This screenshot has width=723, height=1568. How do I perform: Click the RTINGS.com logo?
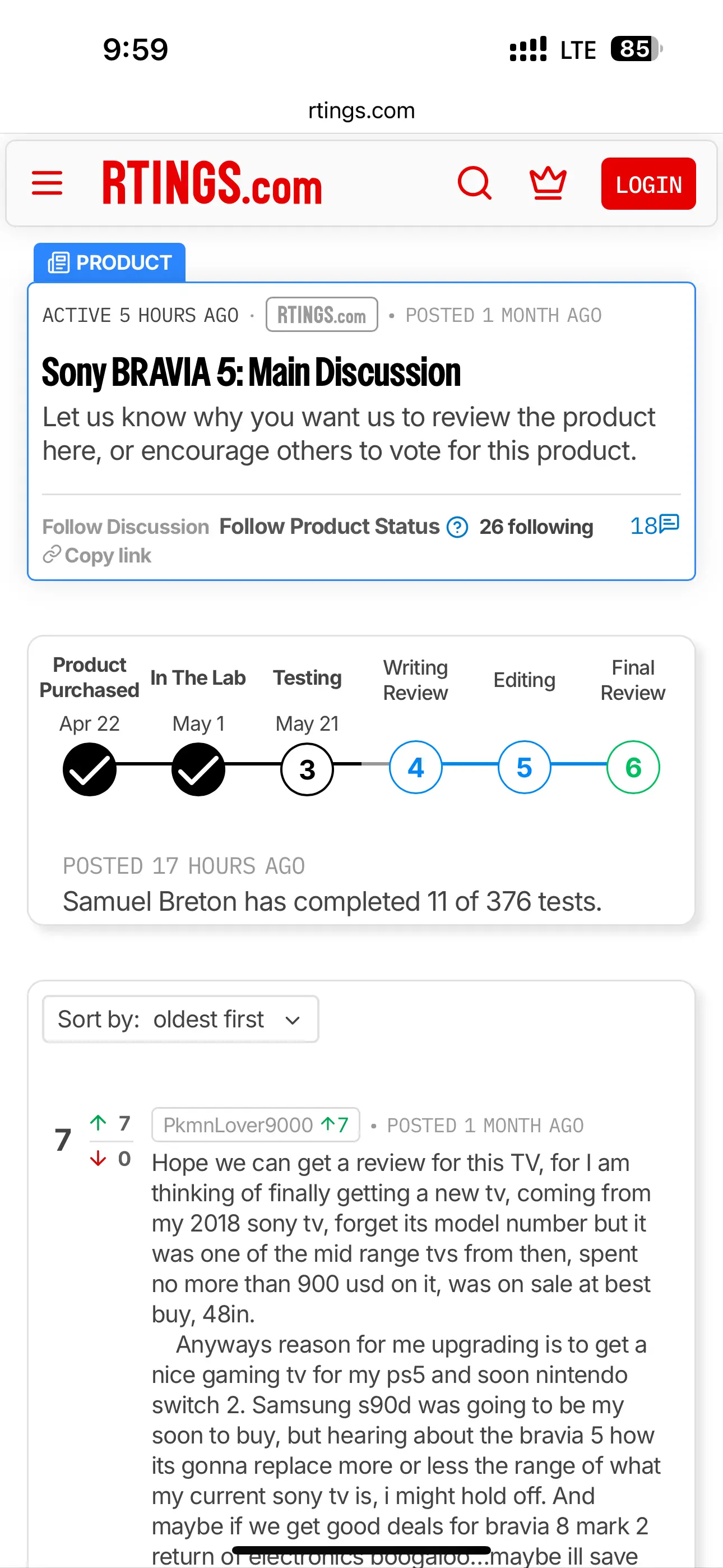point(212,183)
